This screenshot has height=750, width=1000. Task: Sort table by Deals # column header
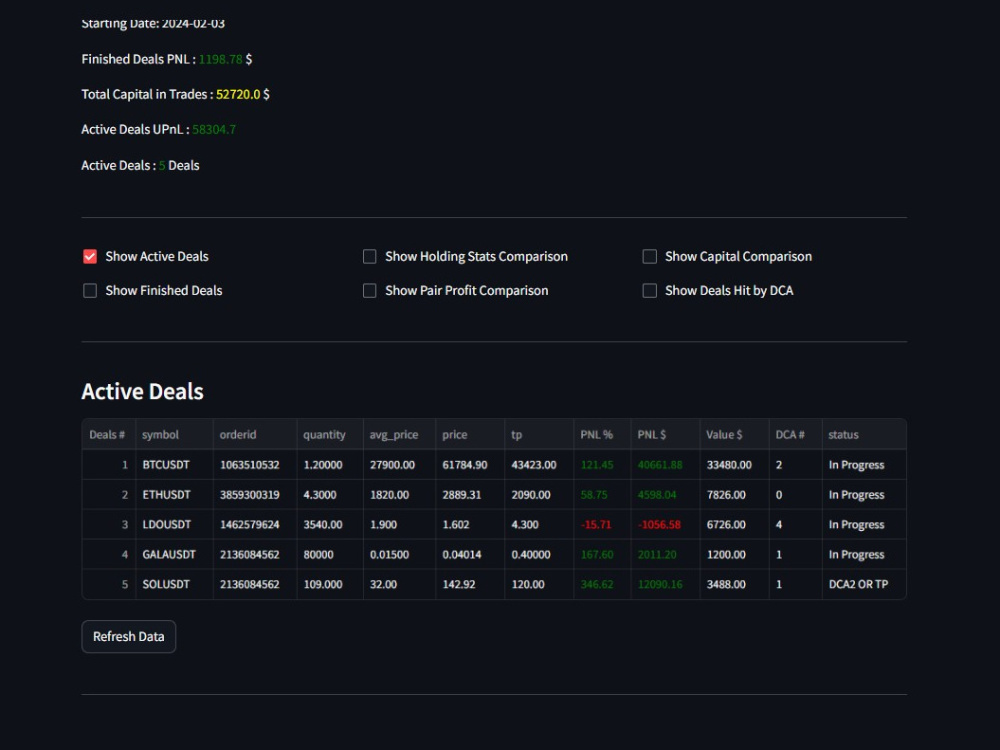tap(108, 434)
